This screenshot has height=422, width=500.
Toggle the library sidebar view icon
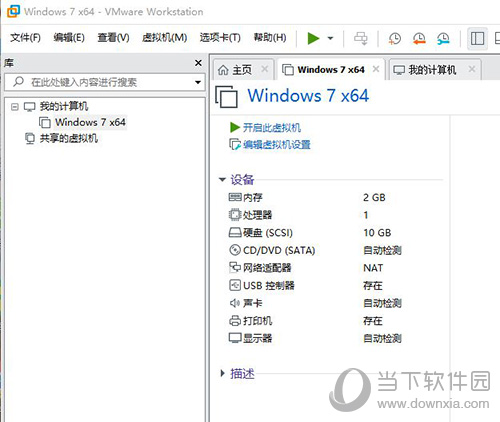tap(477, 38)
